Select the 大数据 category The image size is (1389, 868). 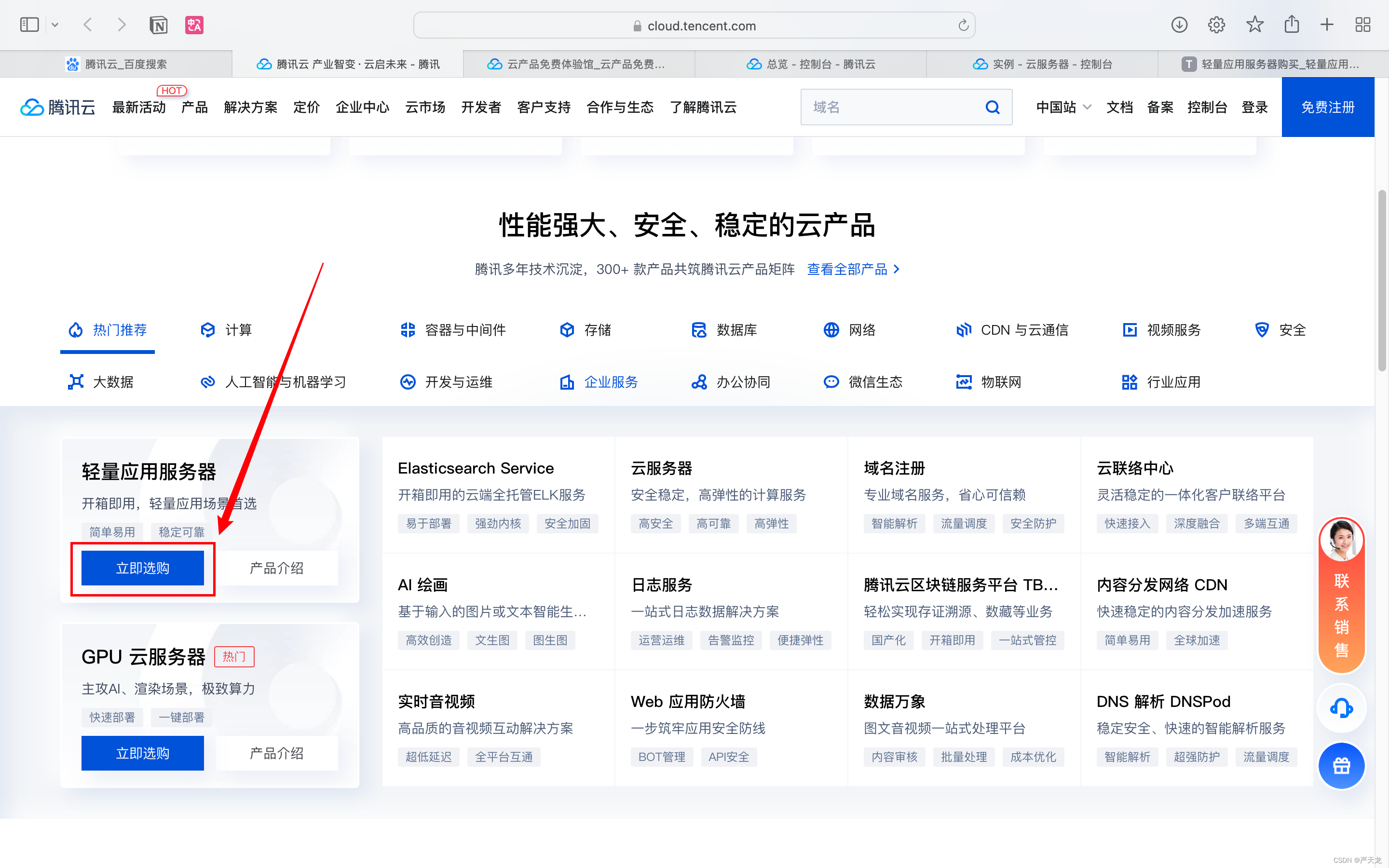100,382
